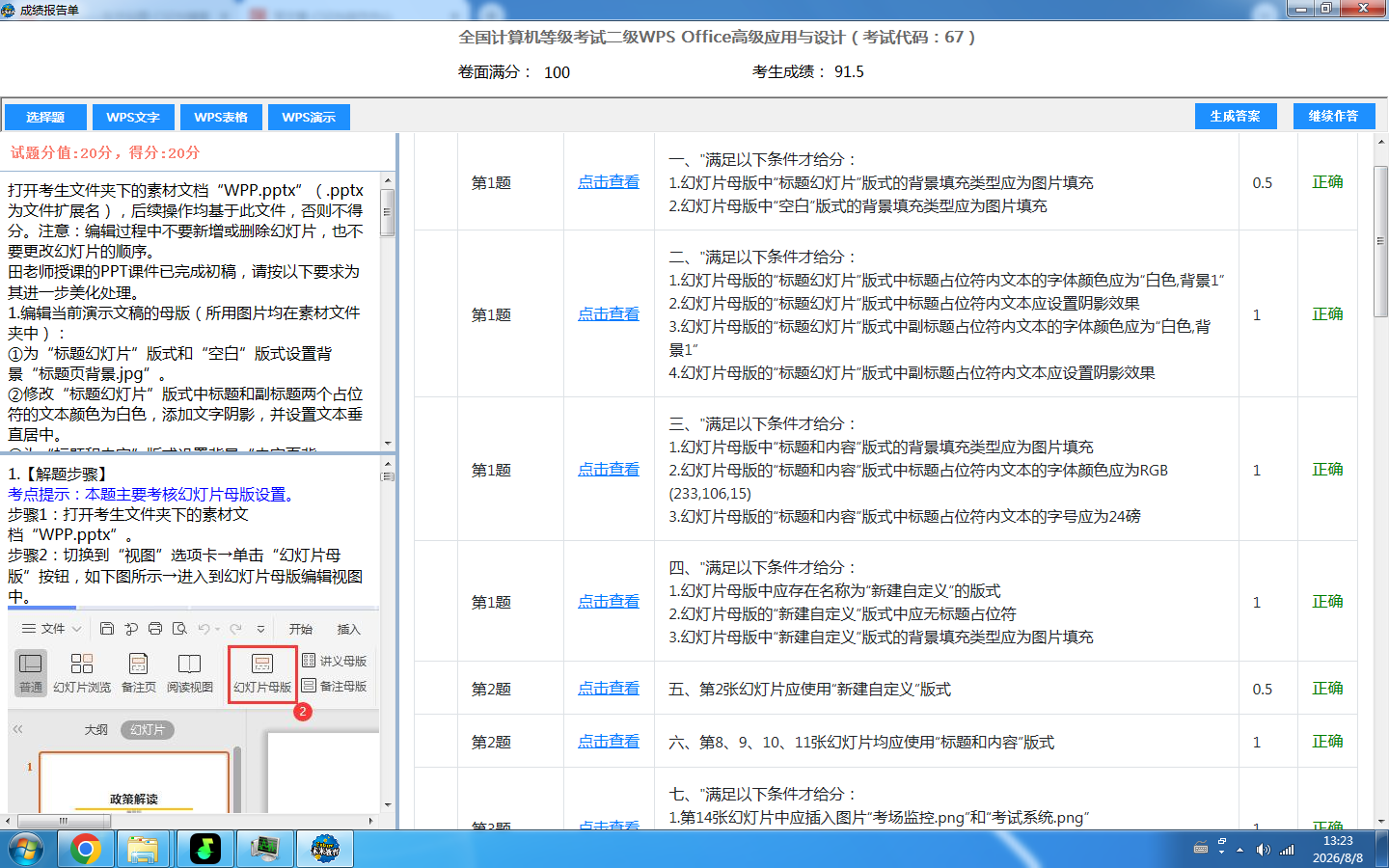
Task: Switch to the WPS文字 tab
Action: [x=133, y=117]
